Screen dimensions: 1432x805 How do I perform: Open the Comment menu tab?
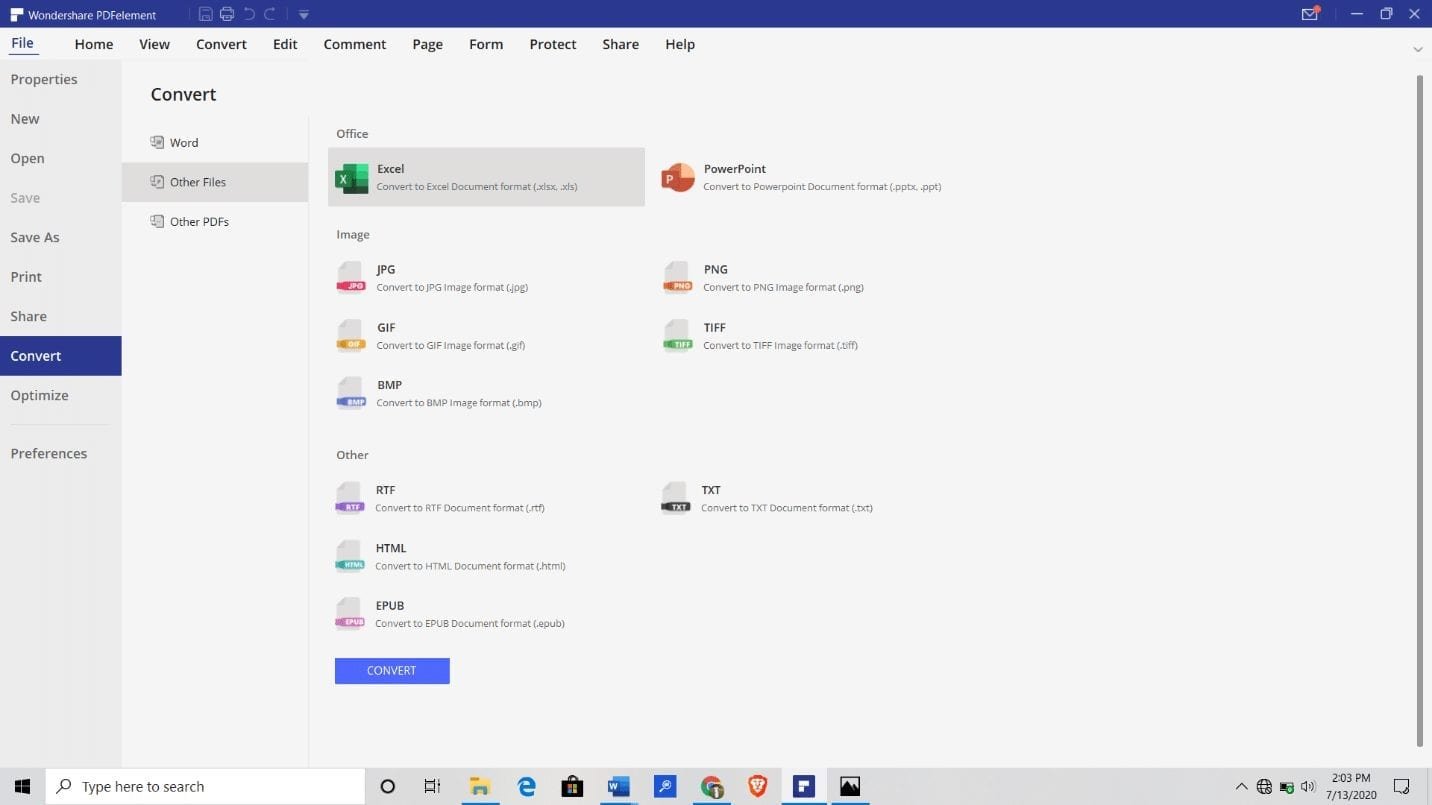pos(354,44)
